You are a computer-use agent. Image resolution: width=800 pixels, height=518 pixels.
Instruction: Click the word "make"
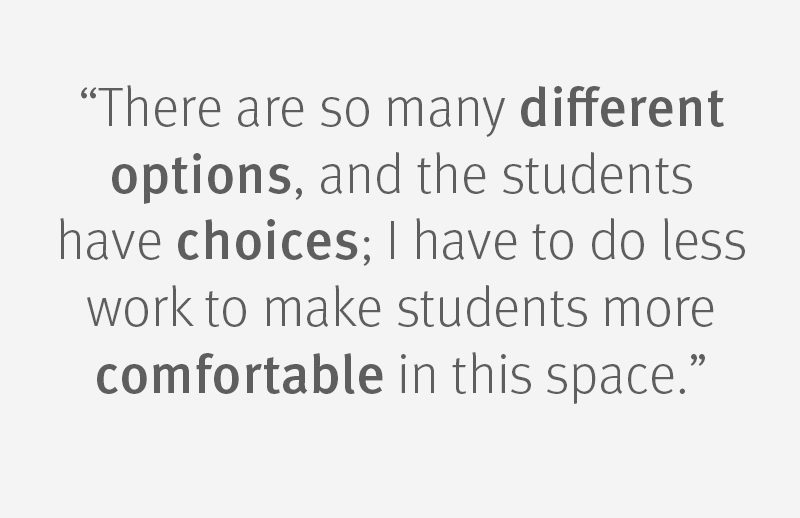coord(323,308)
